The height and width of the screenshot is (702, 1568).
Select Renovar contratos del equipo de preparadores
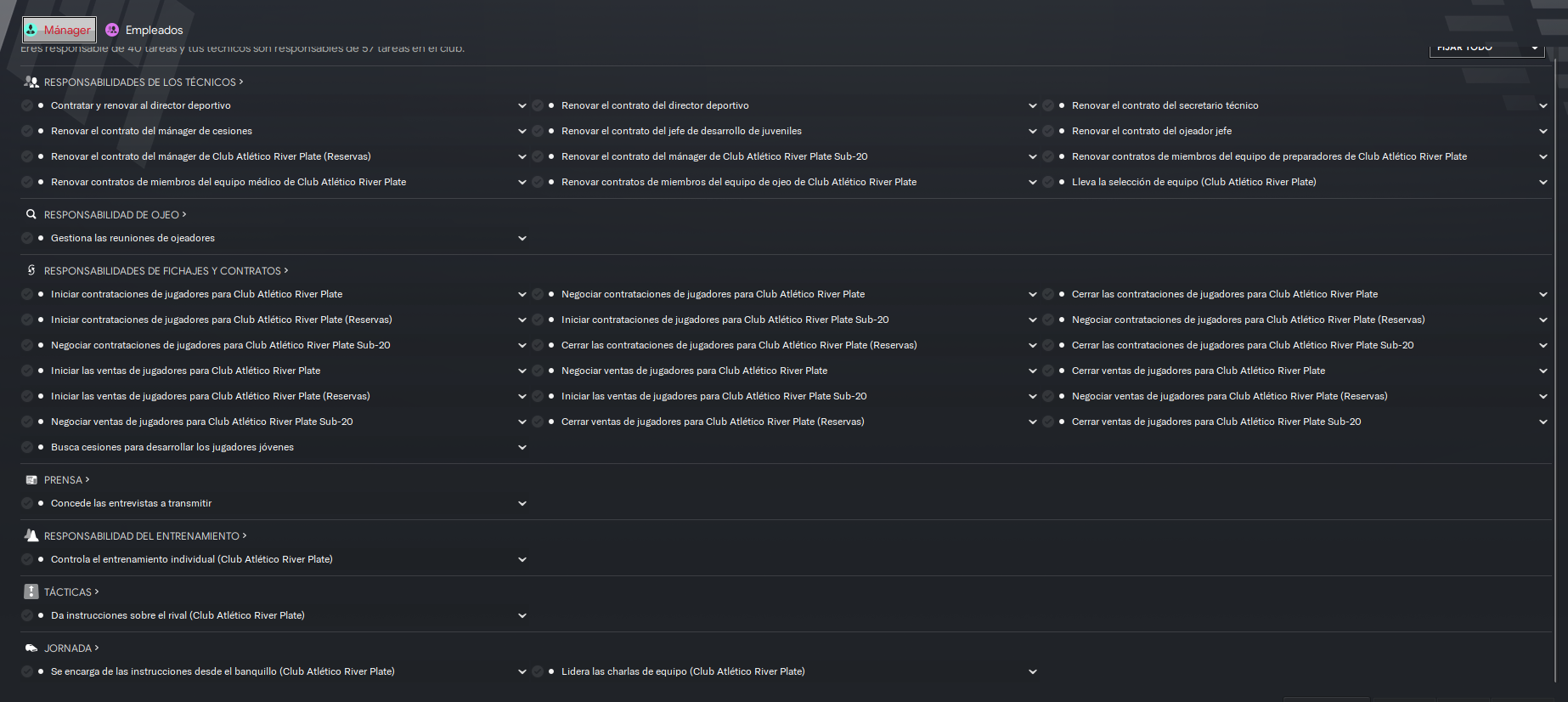[x=1269, y=156]
